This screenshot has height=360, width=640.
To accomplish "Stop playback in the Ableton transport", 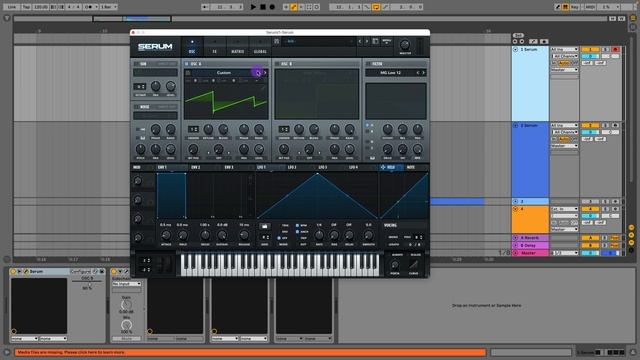I will tap(263, 7).
